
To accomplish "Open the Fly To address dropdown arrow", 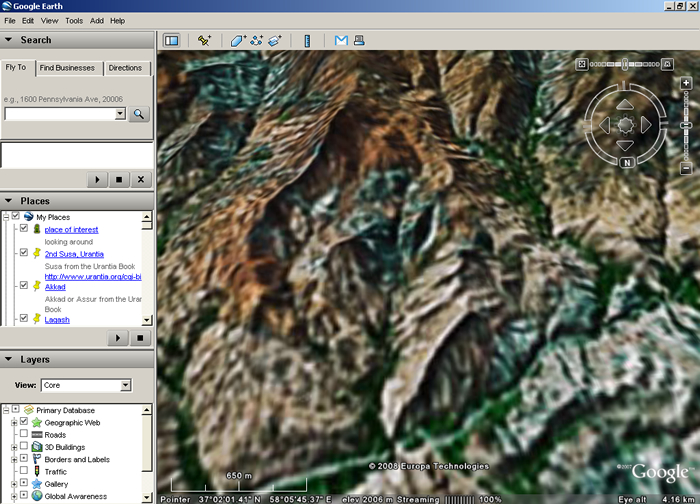I will coord(120,114).
